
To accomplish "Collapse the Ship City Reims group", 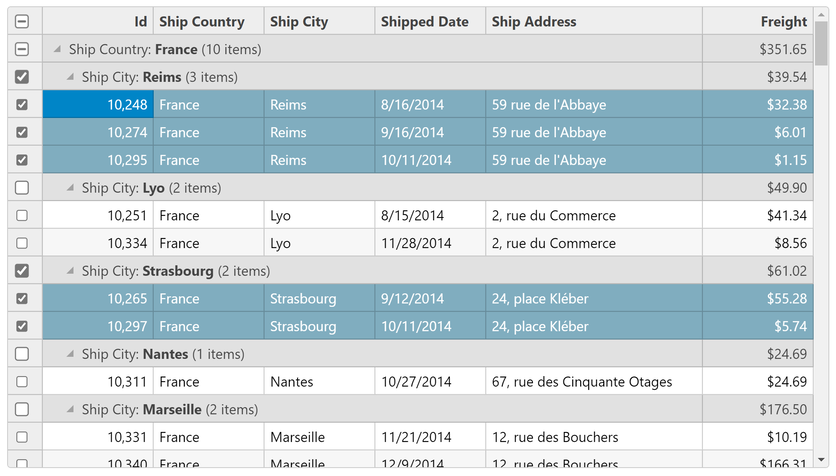I will 70,77.
